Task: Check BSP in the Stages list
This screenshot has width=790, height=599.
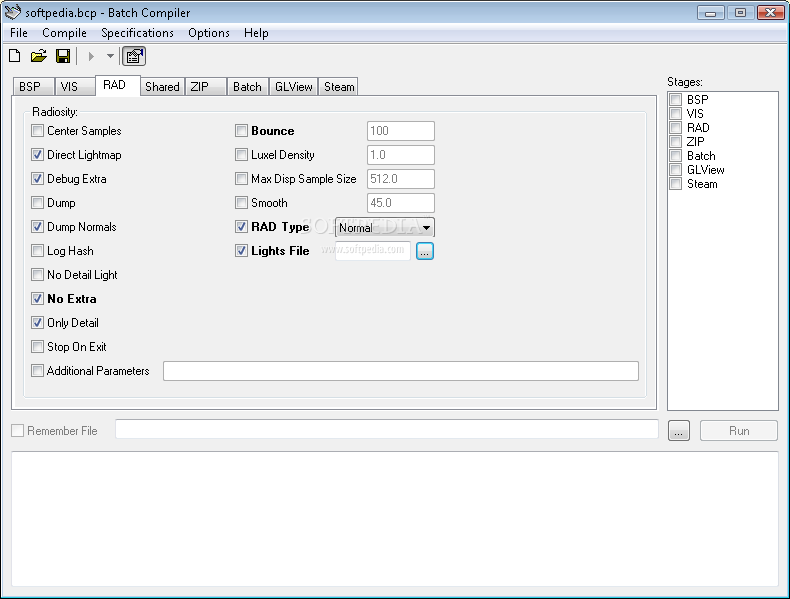Action: pyautogui.click(x=676, y=99)
